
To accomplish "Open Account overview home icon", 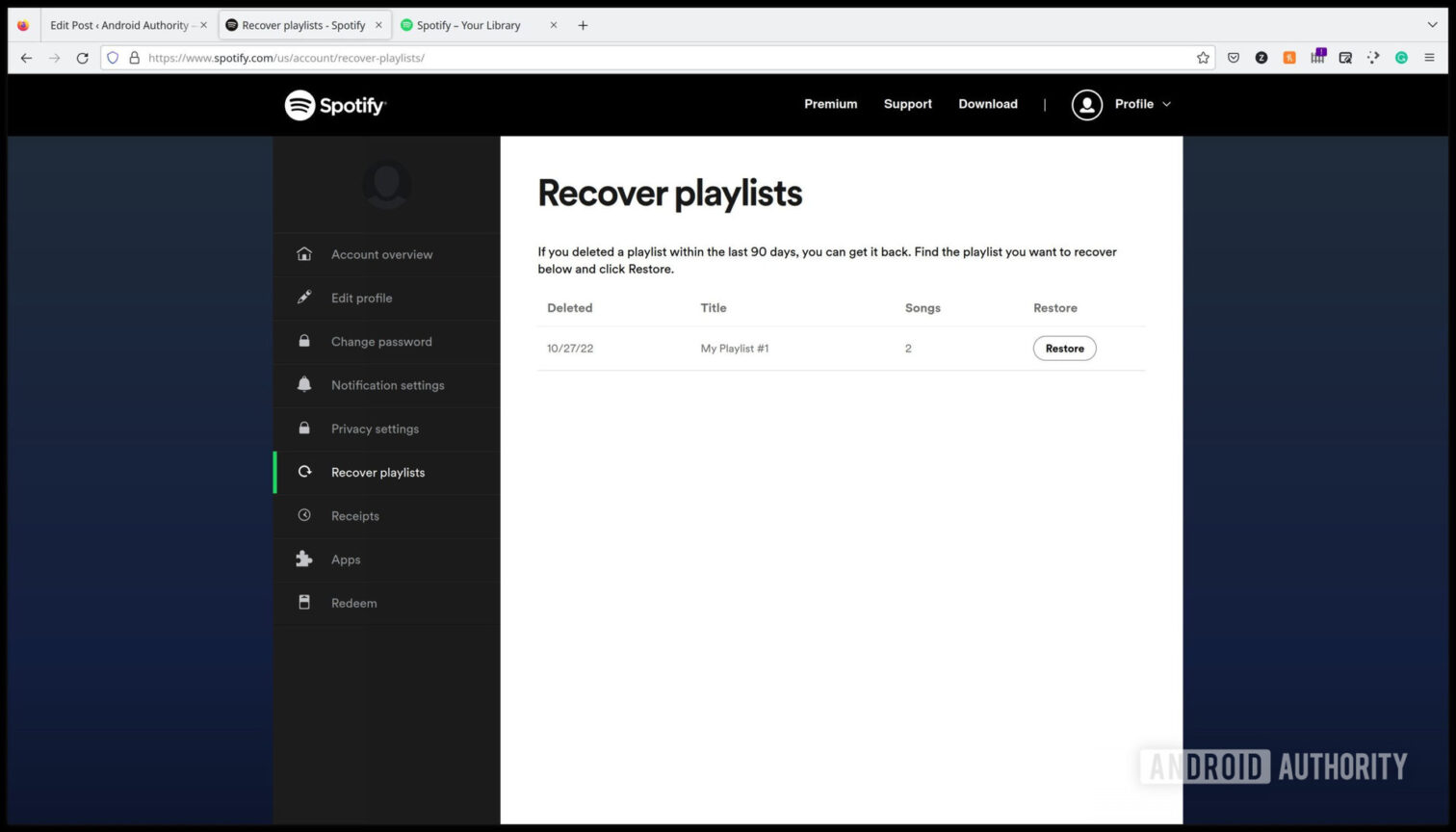I will tap(304, 254).
